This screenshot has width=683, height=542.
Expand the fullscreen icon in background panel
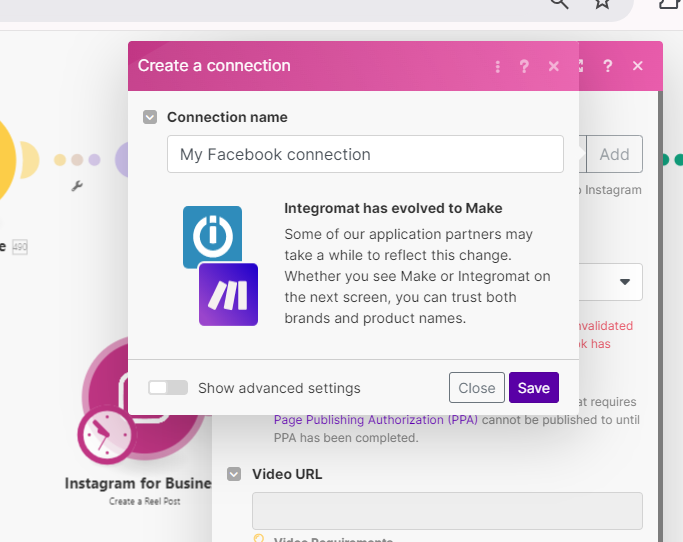(x=581, y=66)
